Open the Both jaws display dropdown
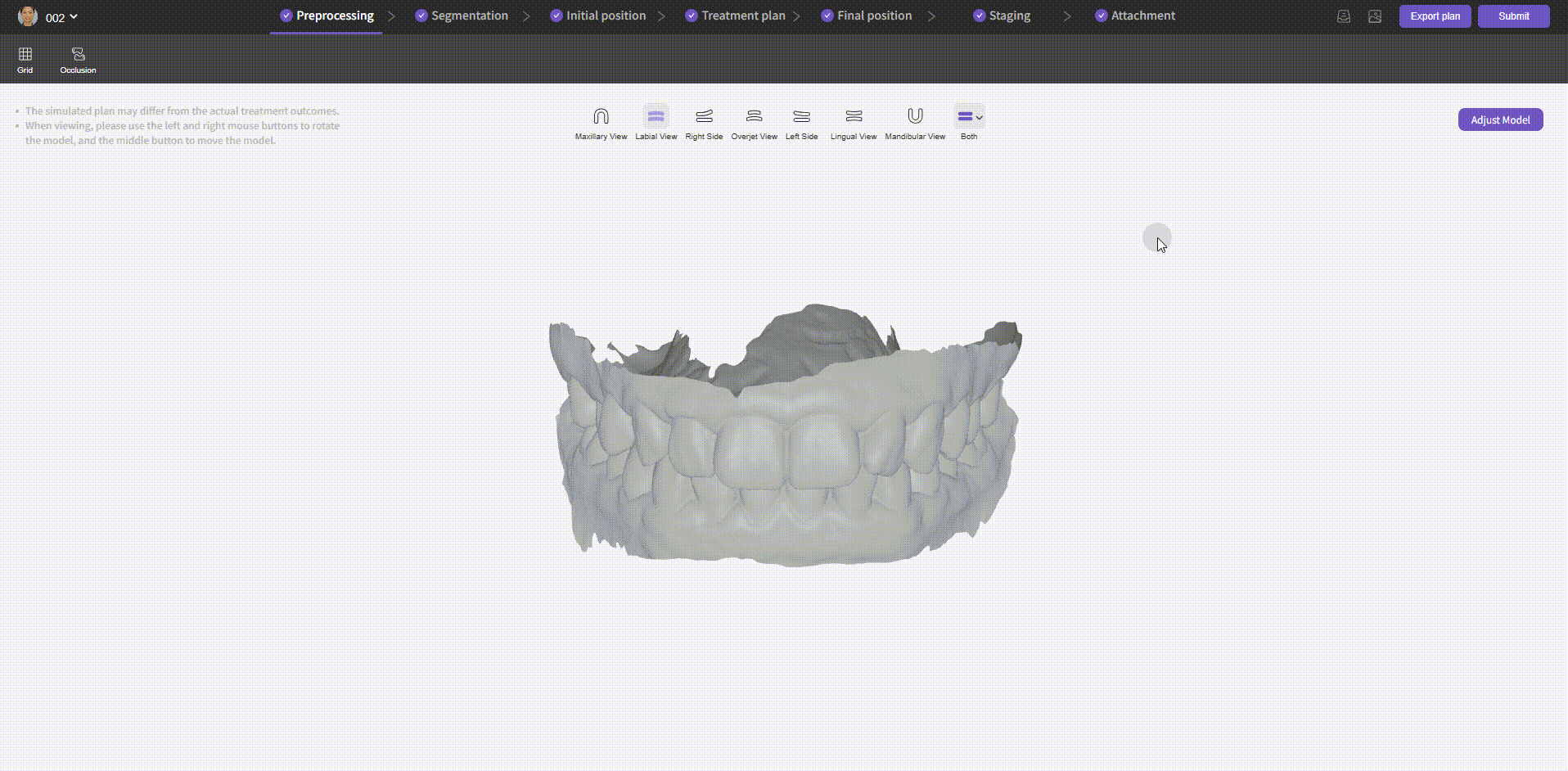 click(969, 116)
